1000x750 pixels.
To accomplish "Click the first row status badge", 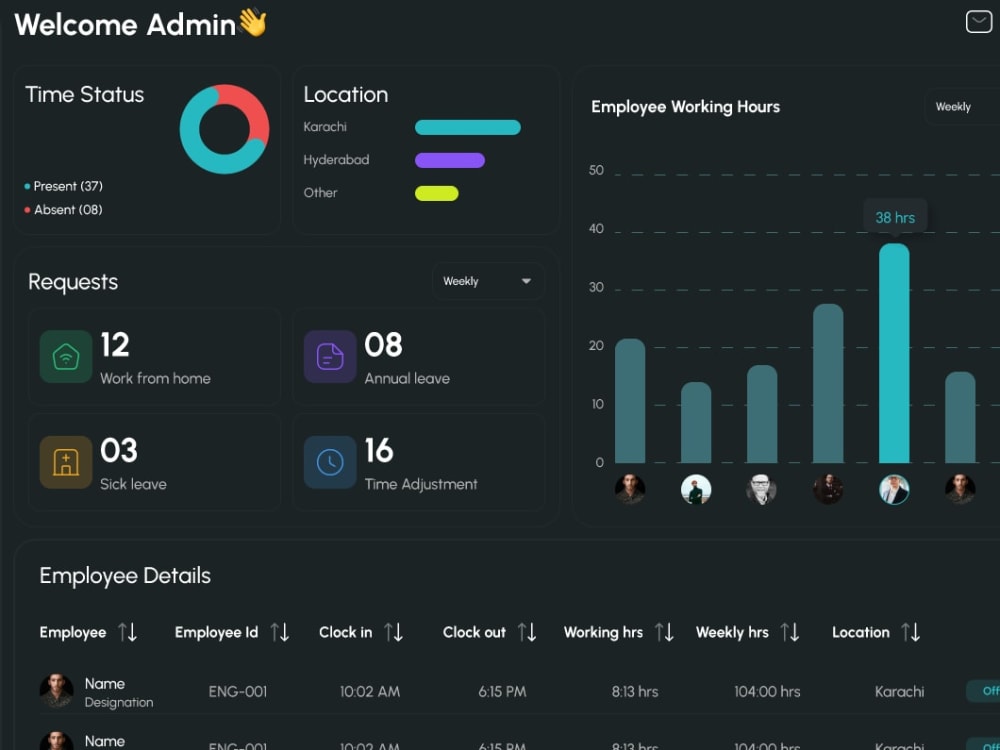I will tap(983, 691).
